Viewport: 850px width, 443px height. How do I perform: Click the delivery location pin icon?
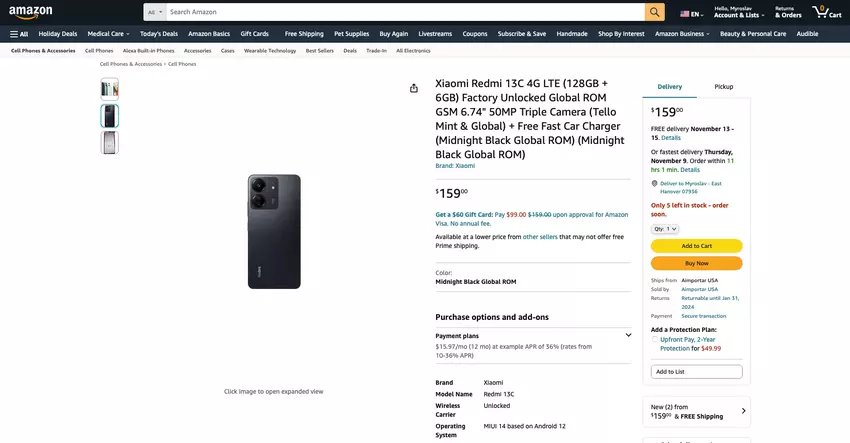pos(654,184)
